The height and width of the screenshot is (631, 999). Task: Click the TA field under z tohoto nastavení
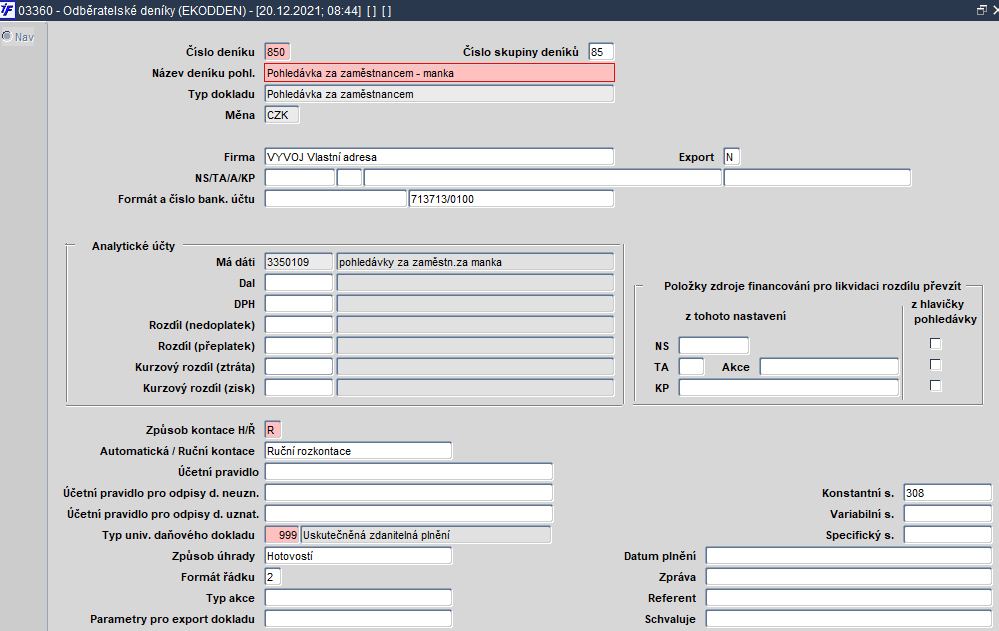point(691,367)
